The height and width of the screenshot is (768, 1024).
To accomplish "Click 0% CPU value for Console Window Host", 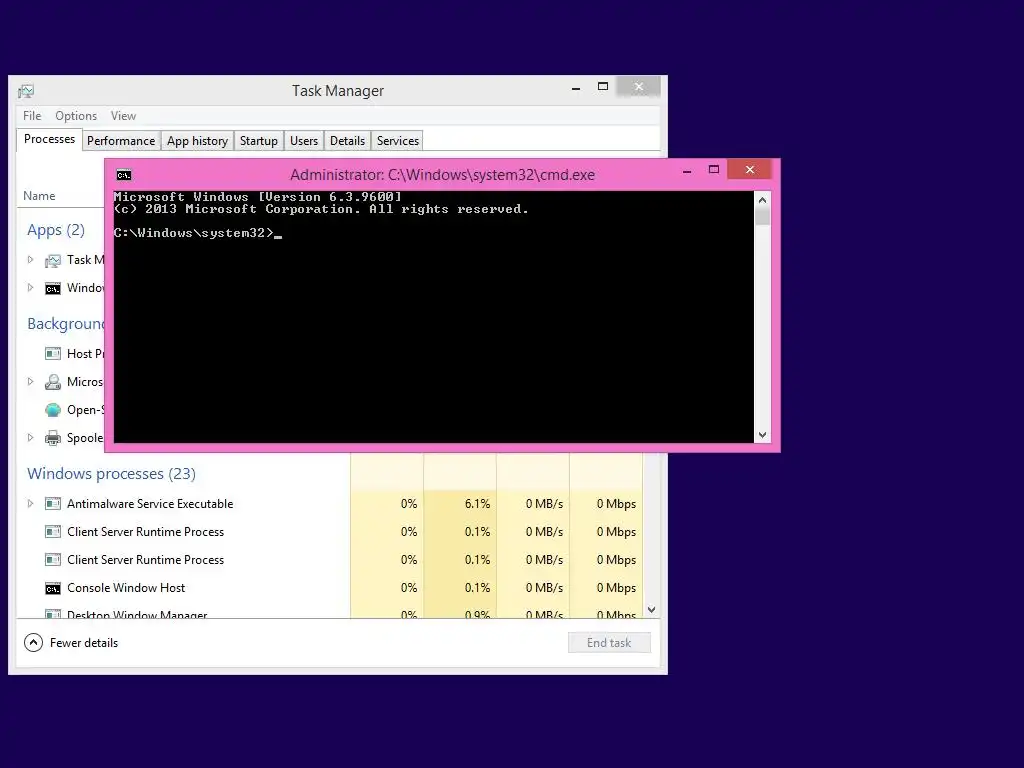I will [x=409, y=588].
